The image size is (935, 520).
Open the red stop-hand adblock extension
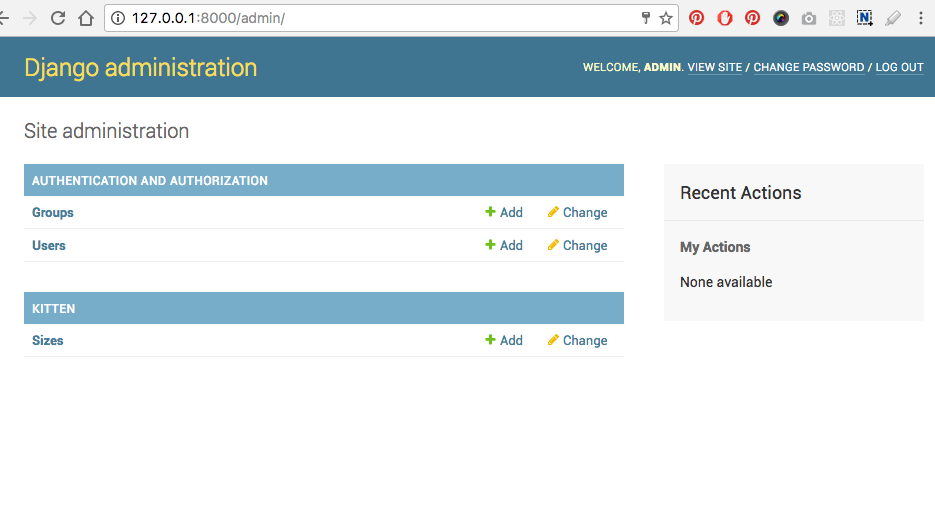tap(724, 18)
